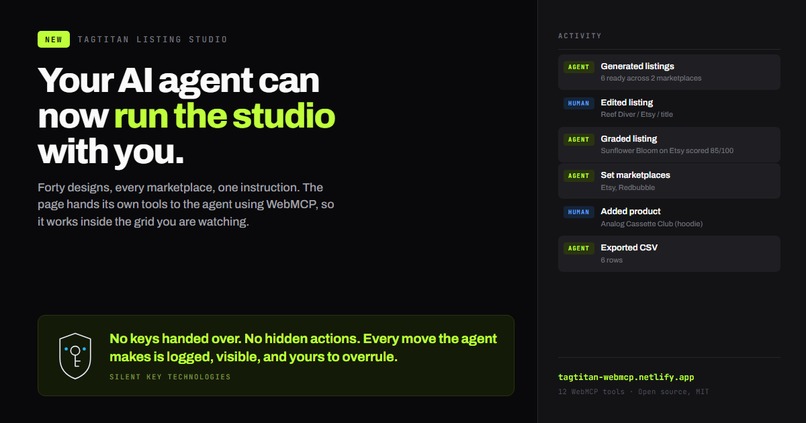Click HUMAN badge beside Edited listing

coord(579,103)
